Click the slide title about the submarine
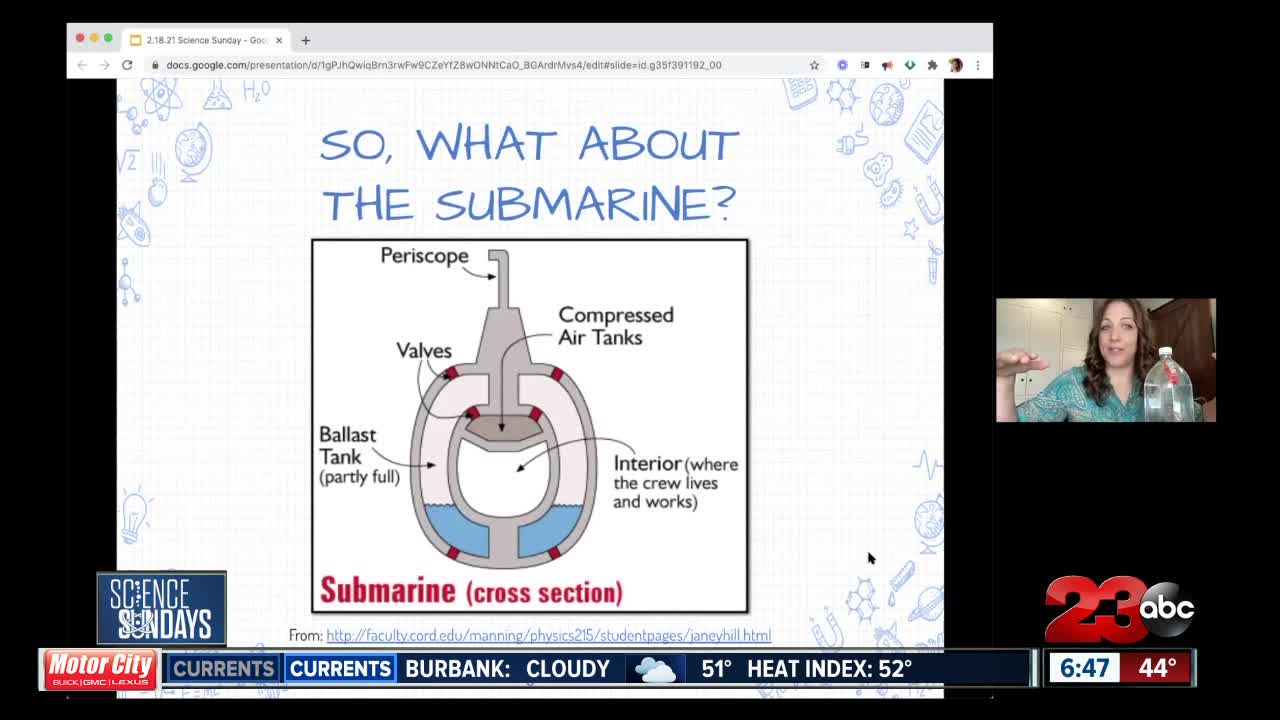The image size is (1280, 720). (x=529, y=173)
